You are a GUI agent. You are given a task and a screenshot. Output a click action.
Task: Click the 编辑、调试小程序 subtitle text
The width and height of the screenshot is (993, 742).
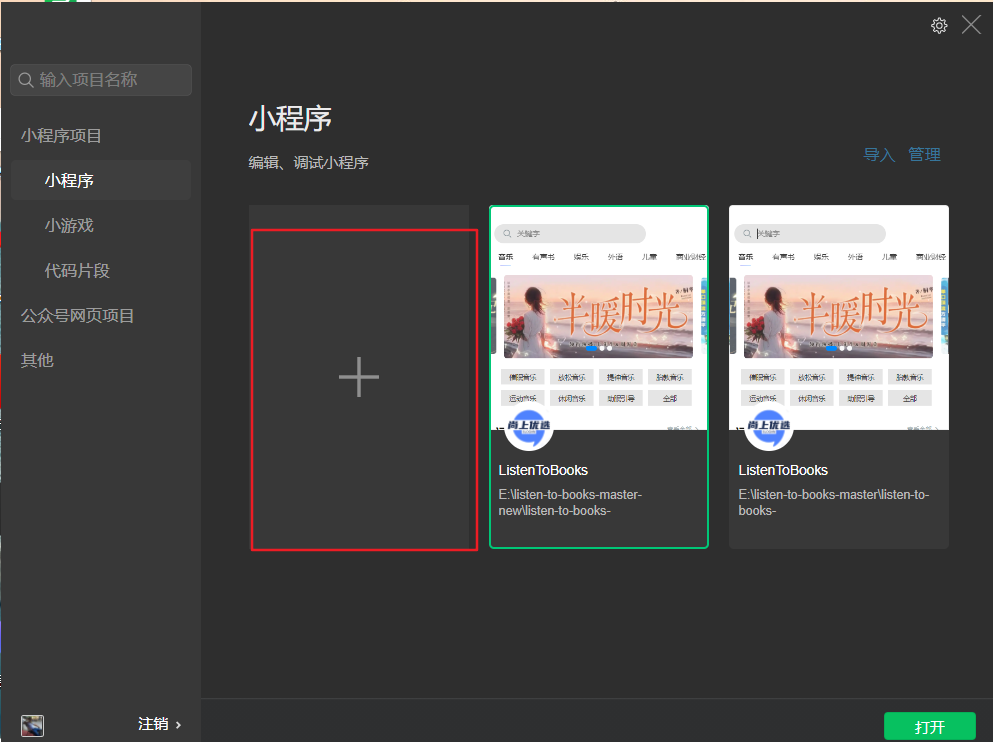(308, 163)
